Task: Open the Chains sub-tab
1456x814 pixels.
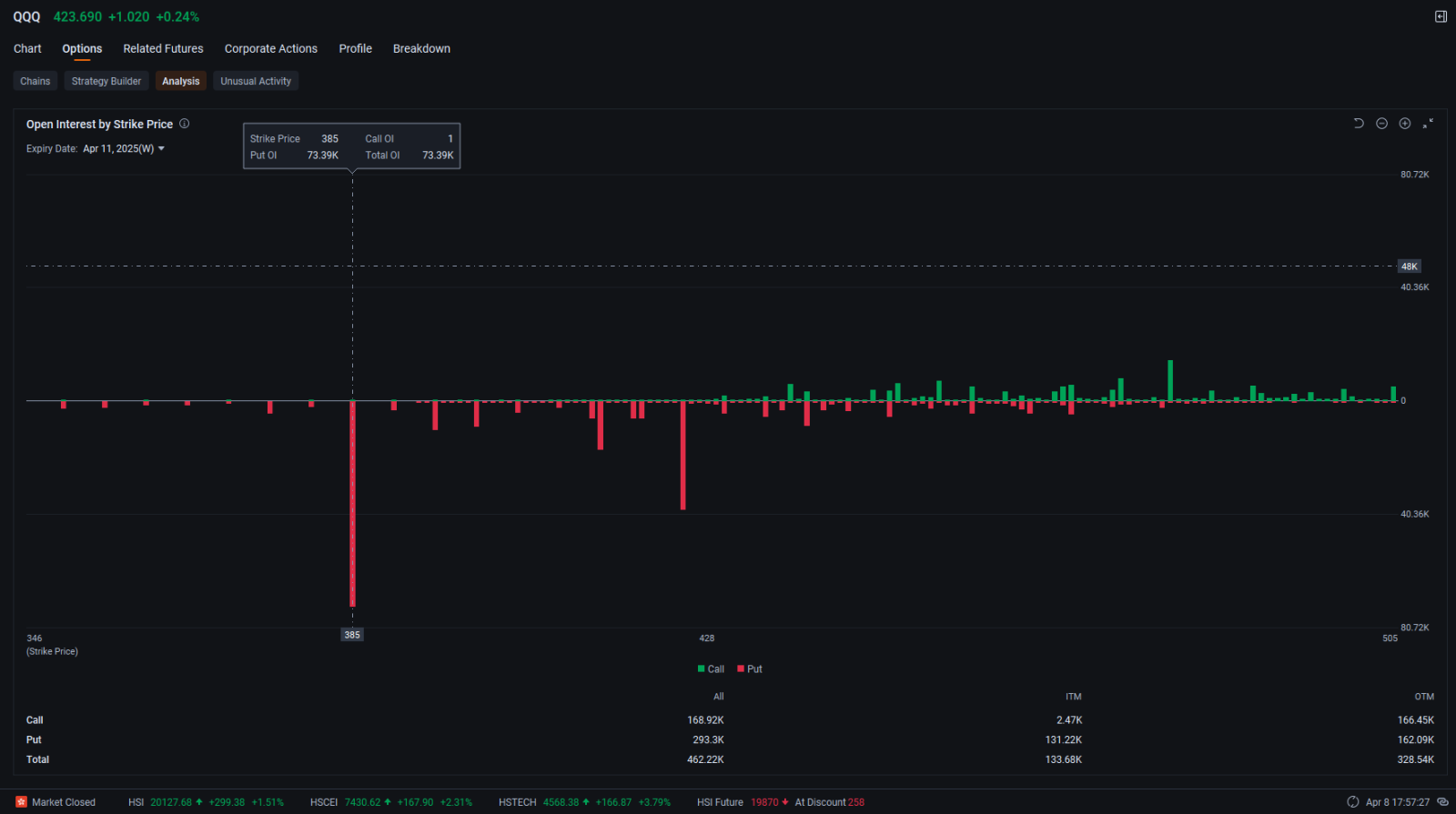Action: coord(35,81)
